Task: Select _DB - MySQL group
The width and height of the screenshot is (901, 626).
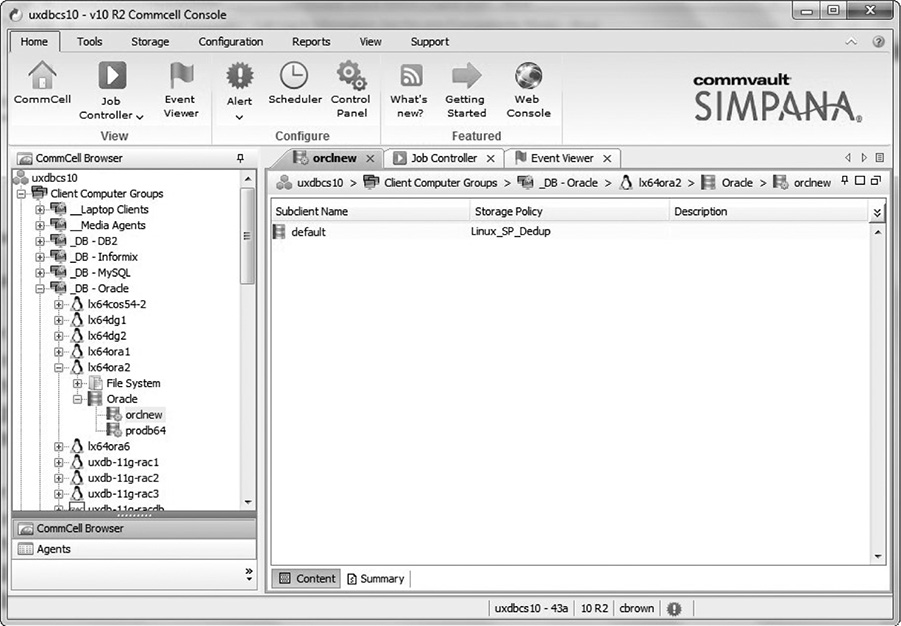Action: (x=101, y=273)
